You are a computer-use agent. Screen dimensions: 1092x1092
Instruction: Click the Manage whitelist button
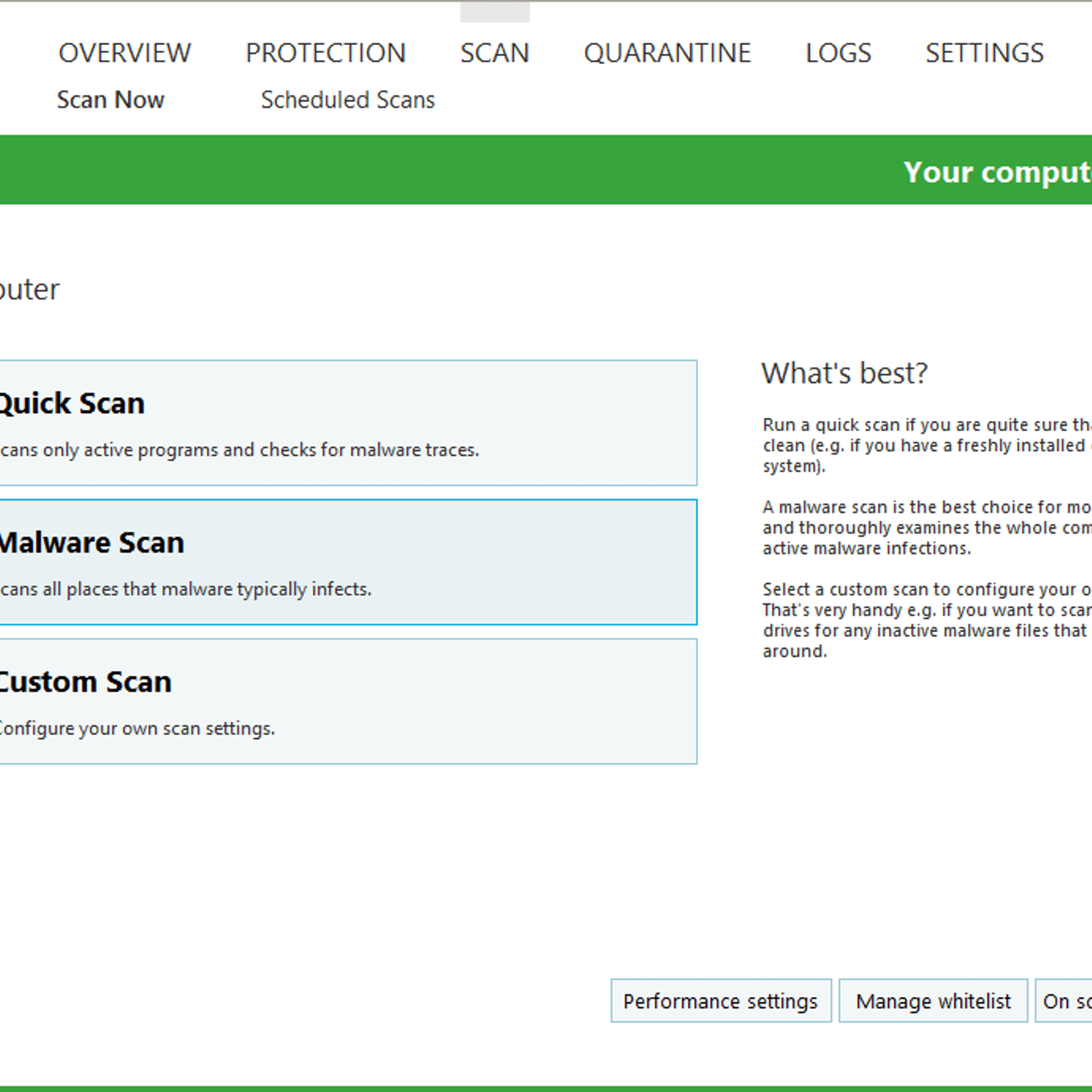(x=933, y=1001)
